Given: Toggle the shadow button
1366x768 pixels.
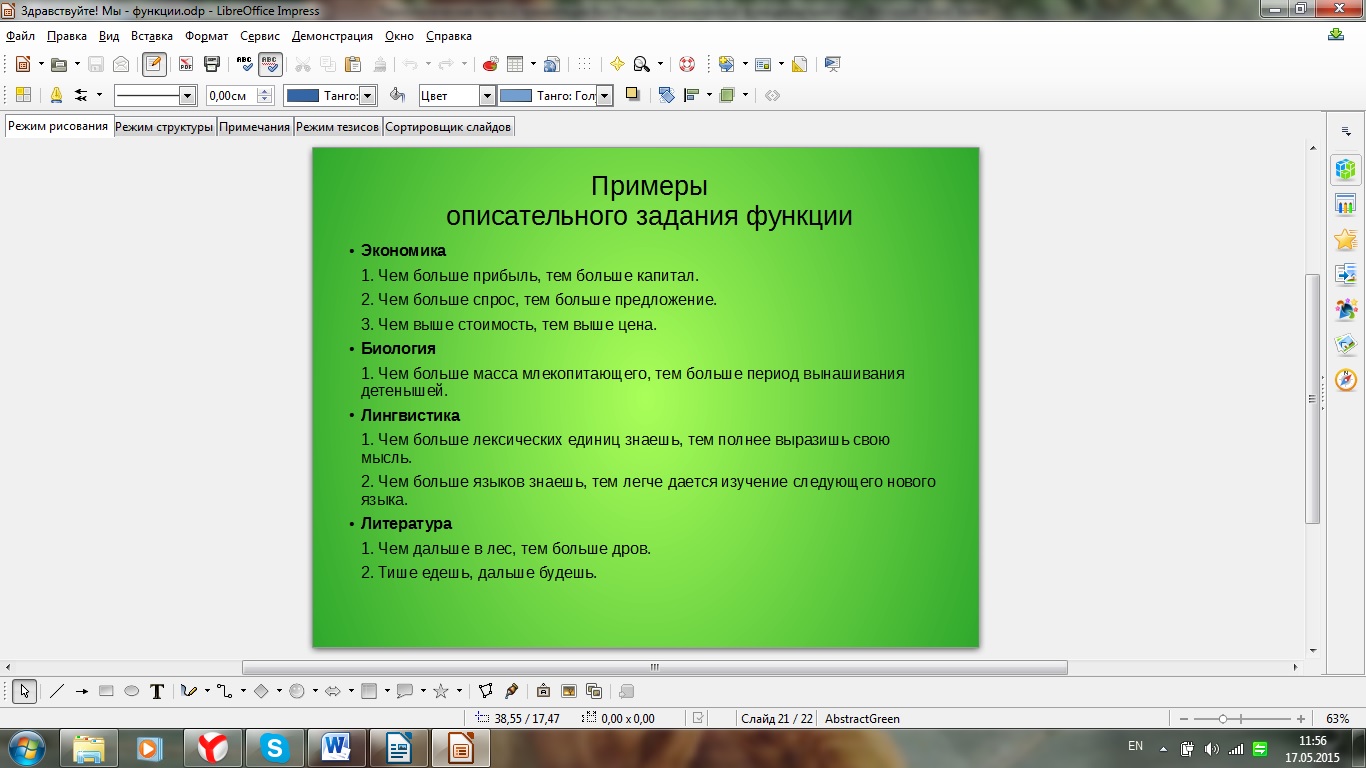Looking at the screenshot, I should click(x=632, y=95).
